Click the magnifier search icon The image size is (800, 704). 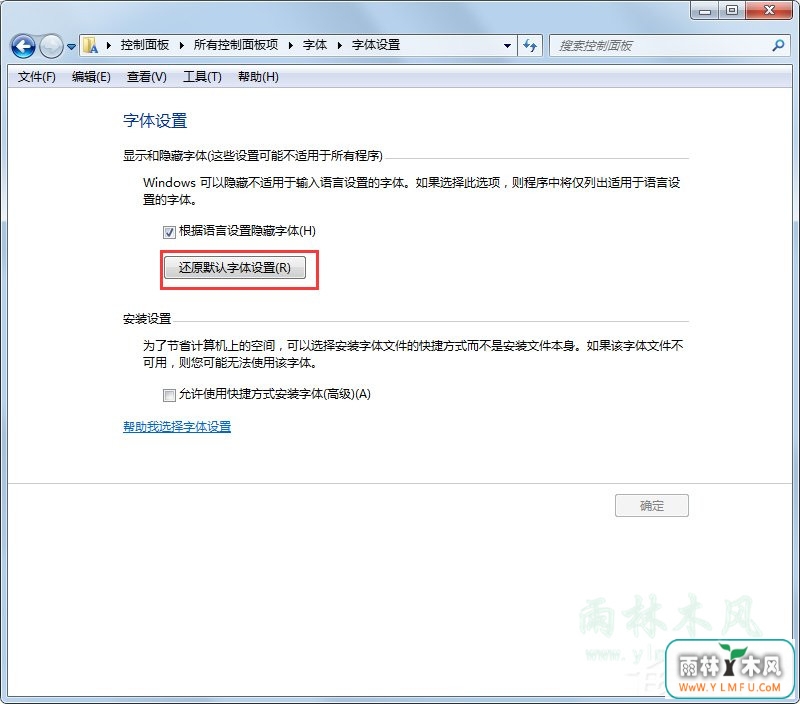(778, 45)
